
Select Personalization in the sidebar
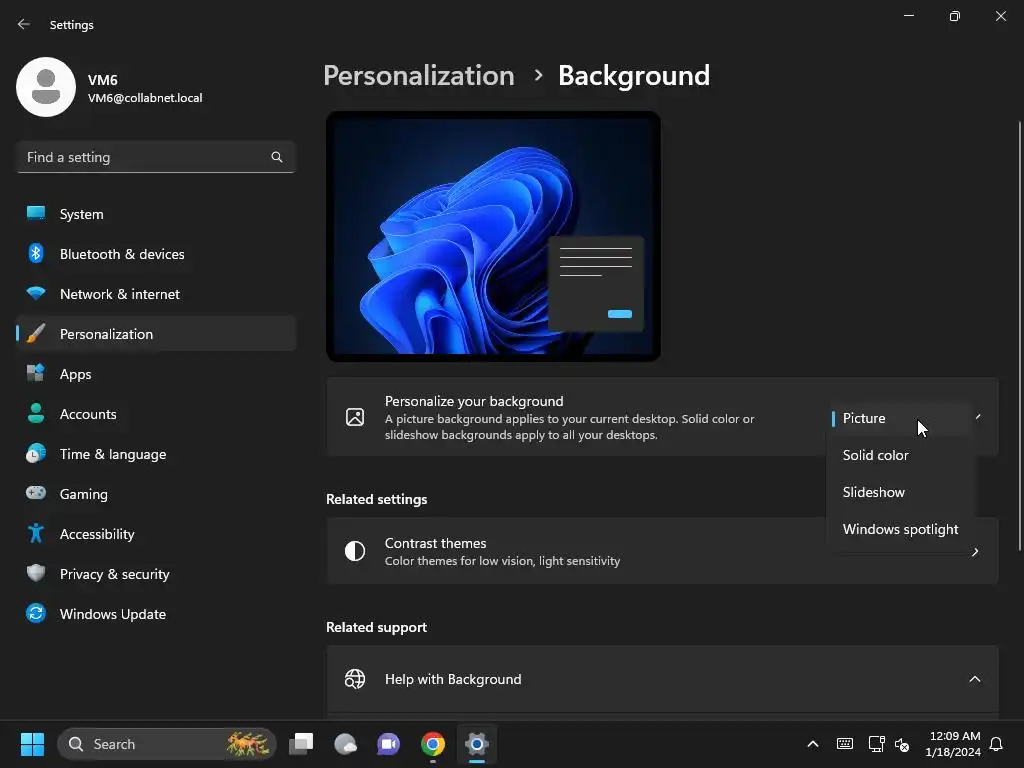pyautogui.click(x=155, y=334)
